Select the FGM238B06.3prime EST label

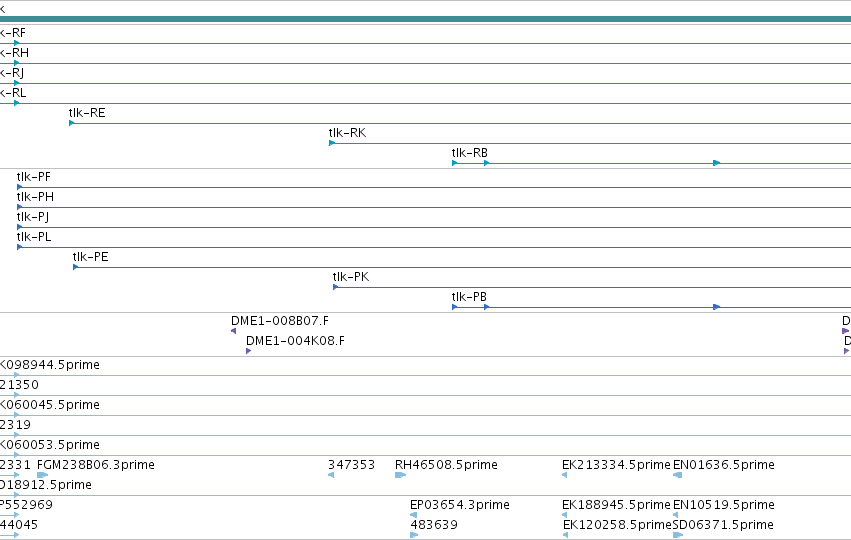(96, 465)
